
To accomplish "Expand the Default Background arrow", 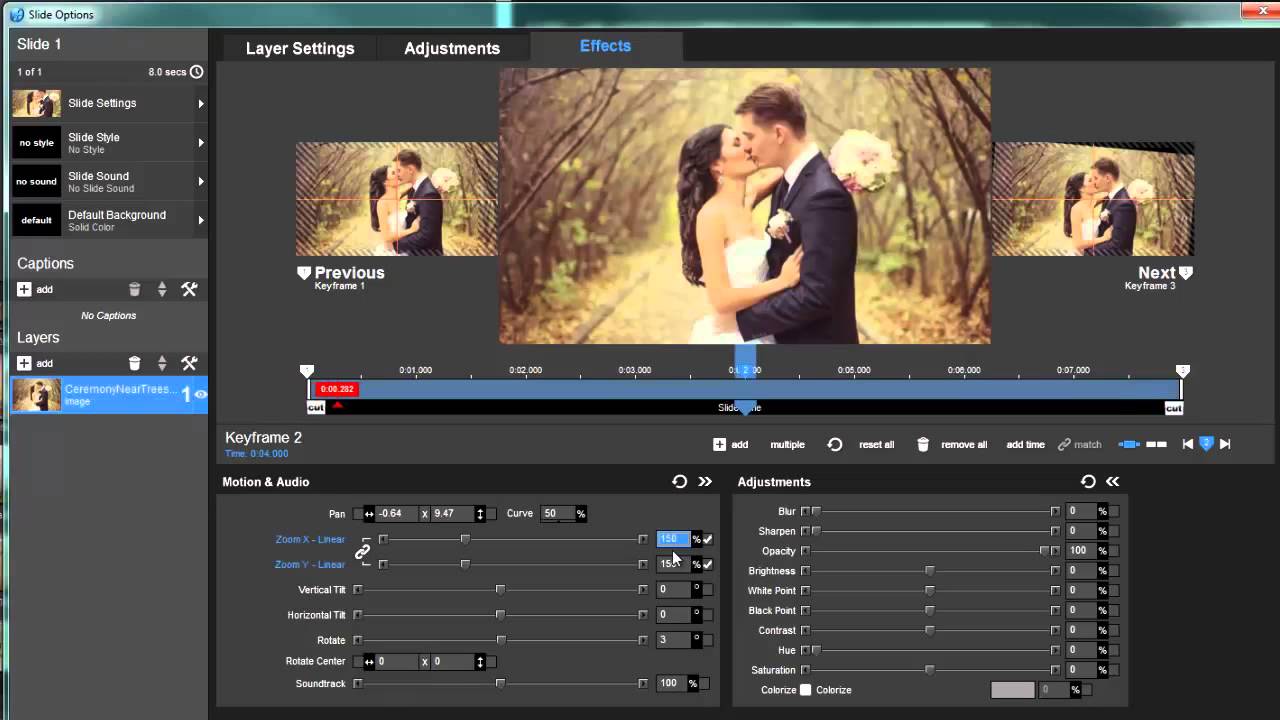I will [201, 220].
